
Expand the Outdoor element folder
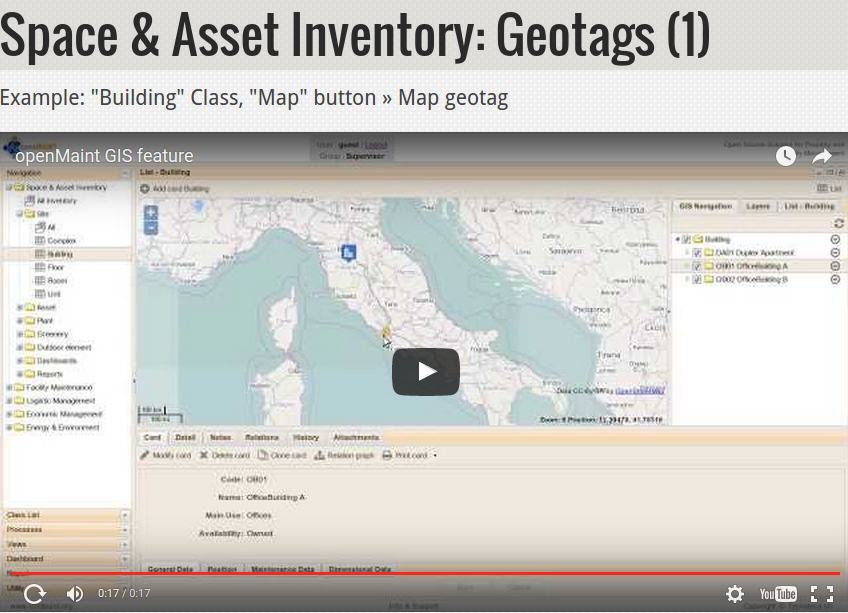pyautogui.click(x=20, y=347)
